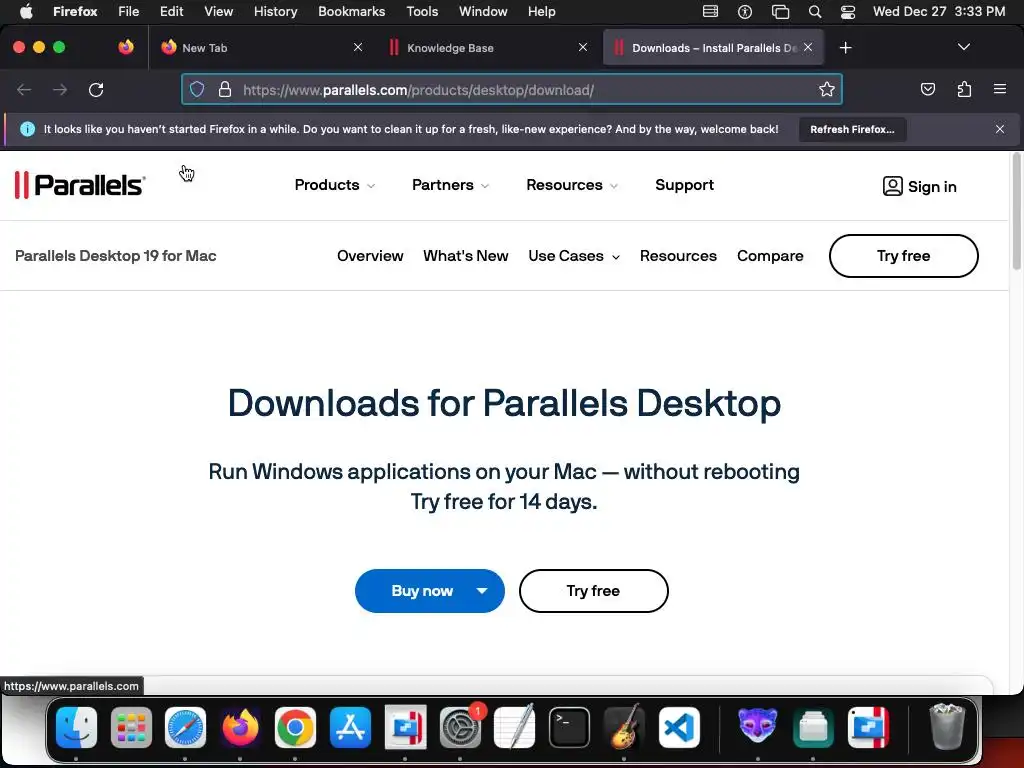This screenshot has height=768, width=1024.
Task: Open the Tools menu
Action: pyautogui.click(x=422, y=11)
